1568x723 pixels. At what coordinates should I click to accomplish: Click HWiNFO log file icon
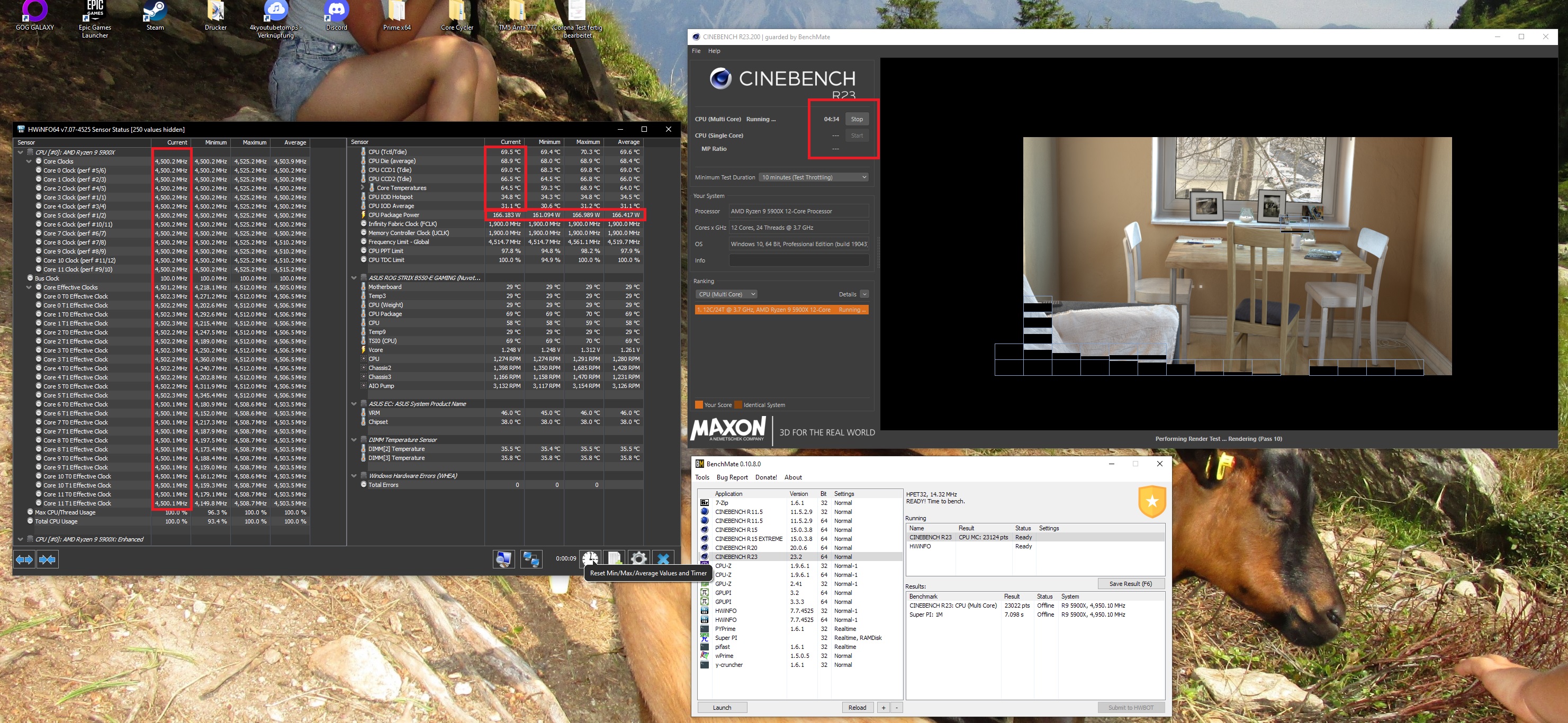coord(614,559)
